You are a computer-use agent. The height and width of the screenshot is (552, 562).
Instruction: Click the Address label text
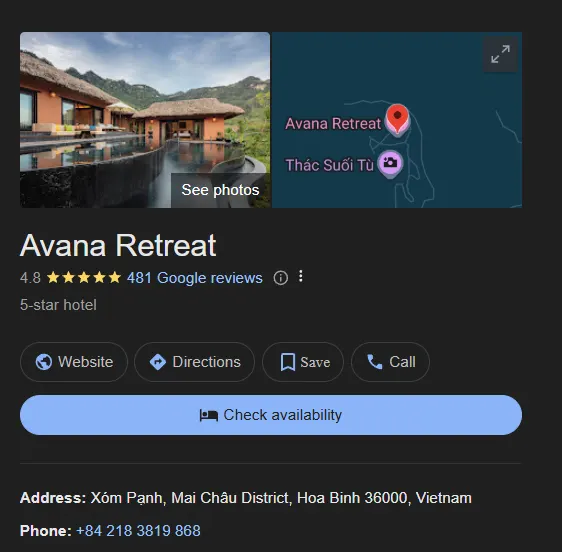(x=53, y=498)
